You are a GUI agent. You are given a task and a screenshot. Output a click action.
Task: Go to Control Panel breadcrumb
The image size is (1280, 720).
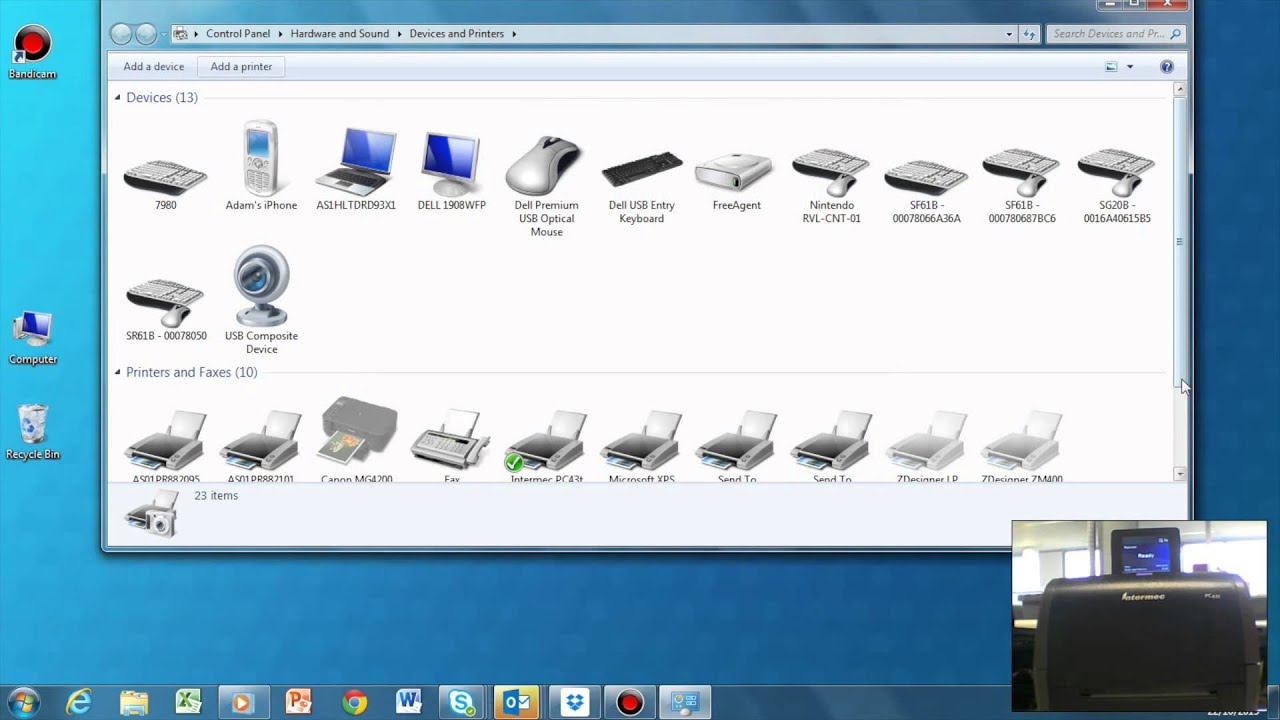[x=238, y=34]
